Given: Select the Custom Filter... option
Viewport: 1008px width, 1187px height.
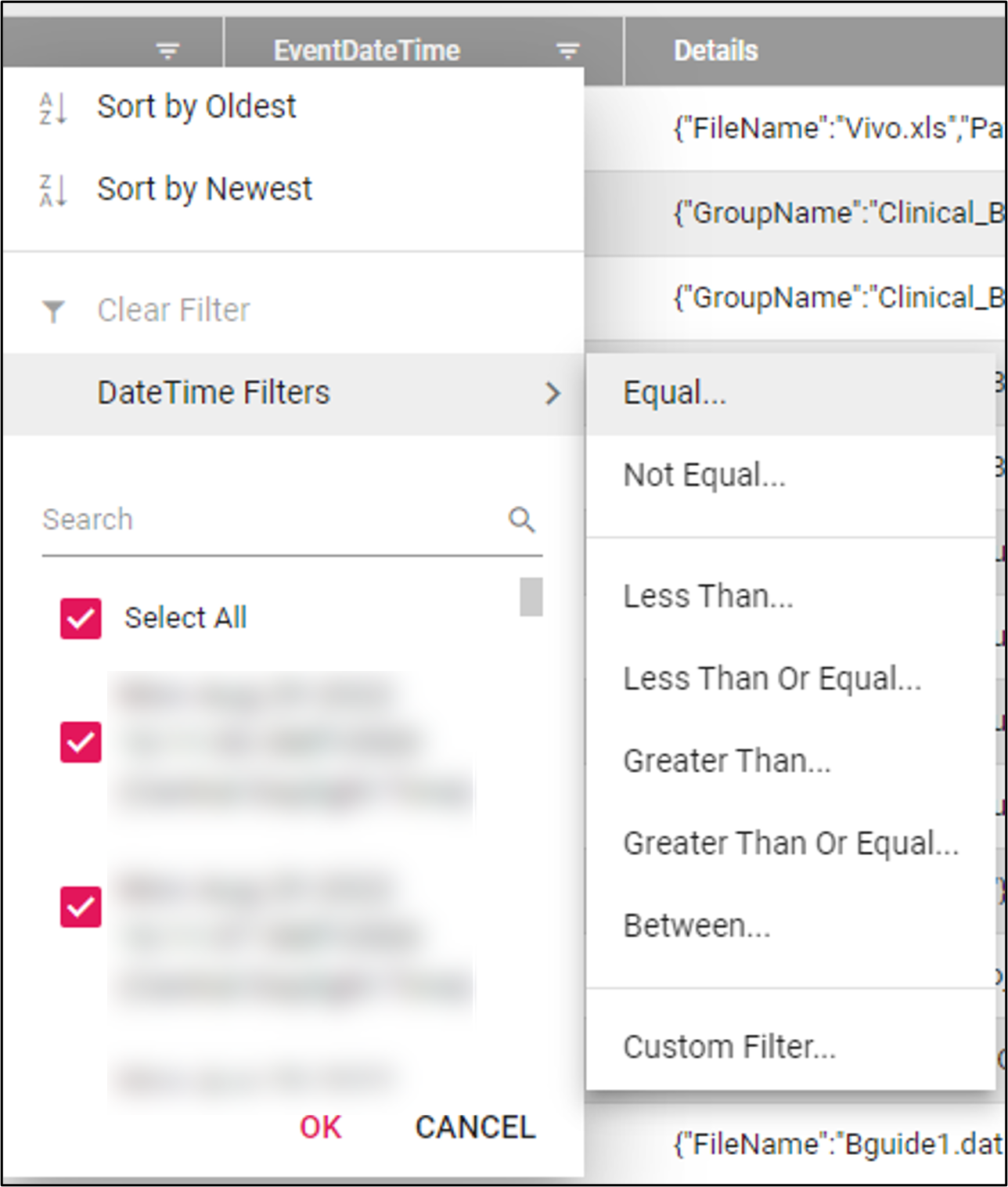Looking at the screenshot, I should 729,1046.
